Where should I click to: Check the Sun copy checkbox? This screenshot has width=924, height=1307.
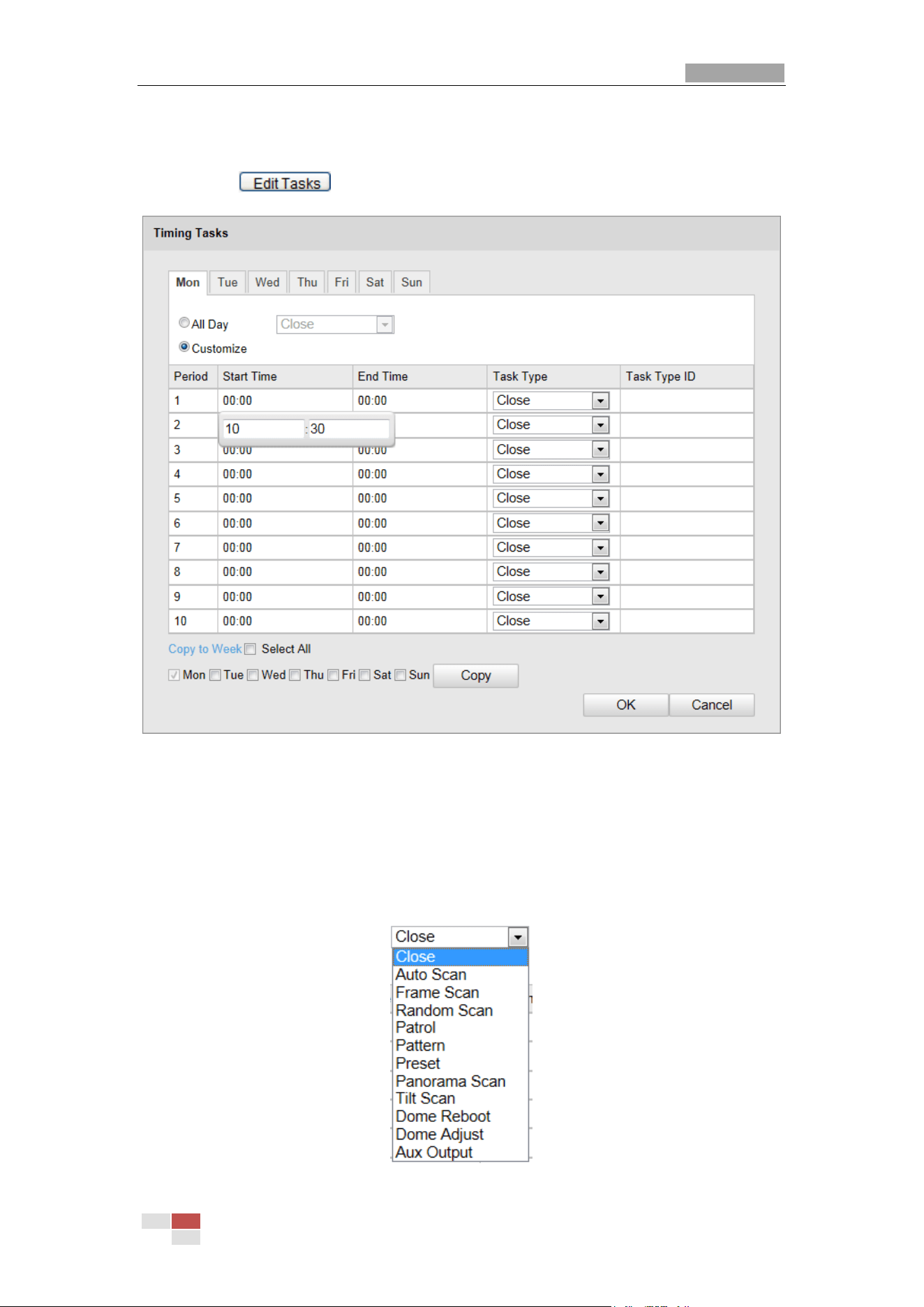(x=400, y=675)
